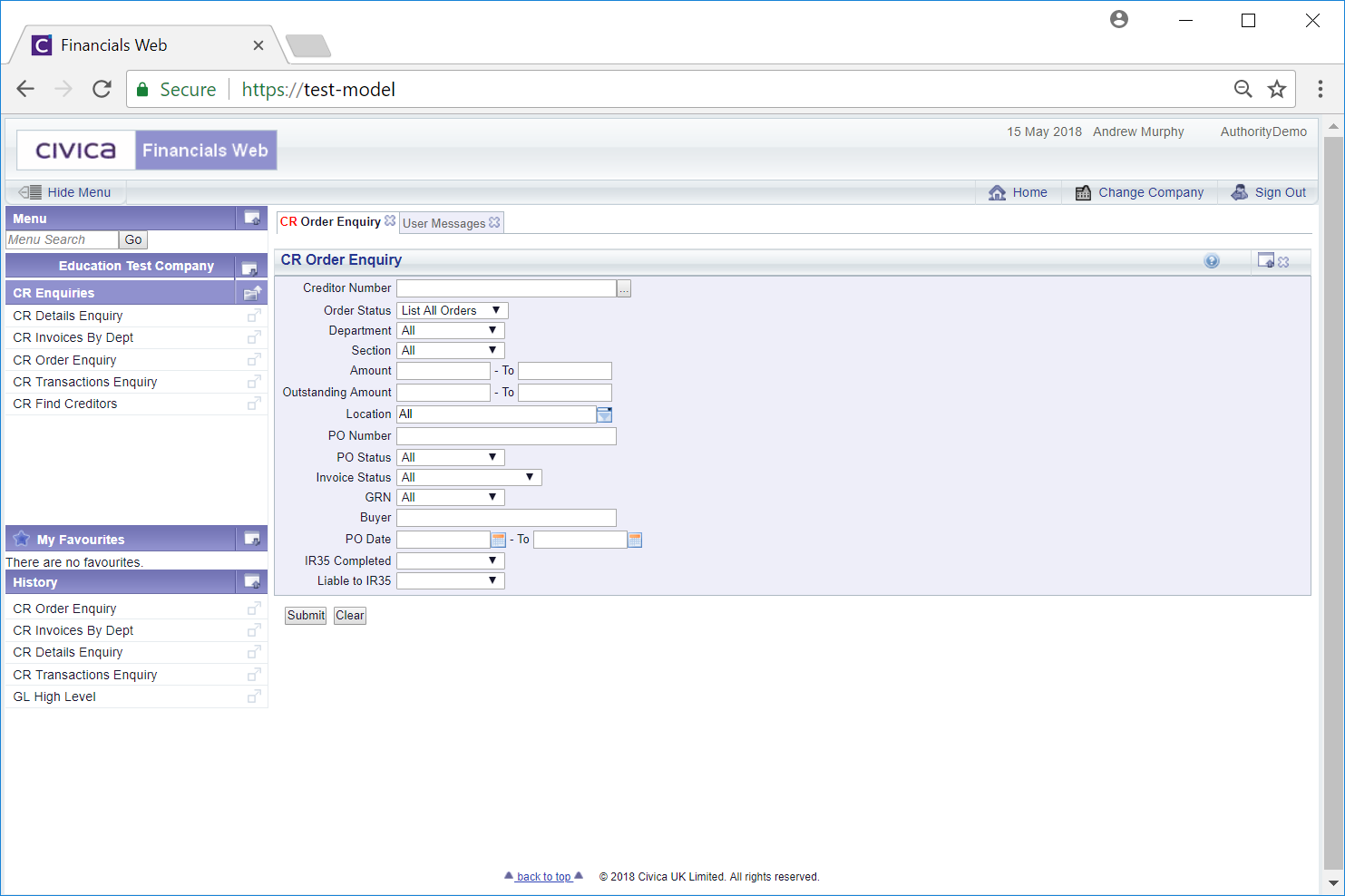The image size is (1345, 896).
Task: Open CR Invoices By Dept new window icon under CR Enquiries
Action: coord(254,337)
